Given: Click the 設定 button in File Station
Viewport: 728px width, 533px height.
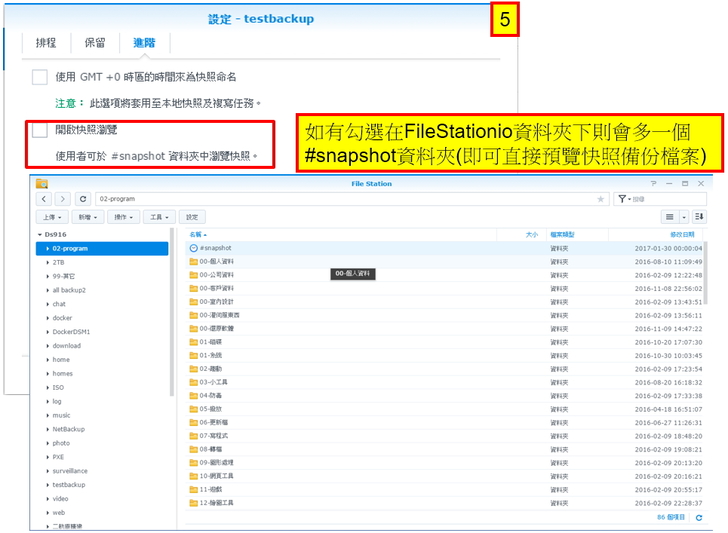Looking at the screenshot, I should pyautogui.click(x=192, y=217).
